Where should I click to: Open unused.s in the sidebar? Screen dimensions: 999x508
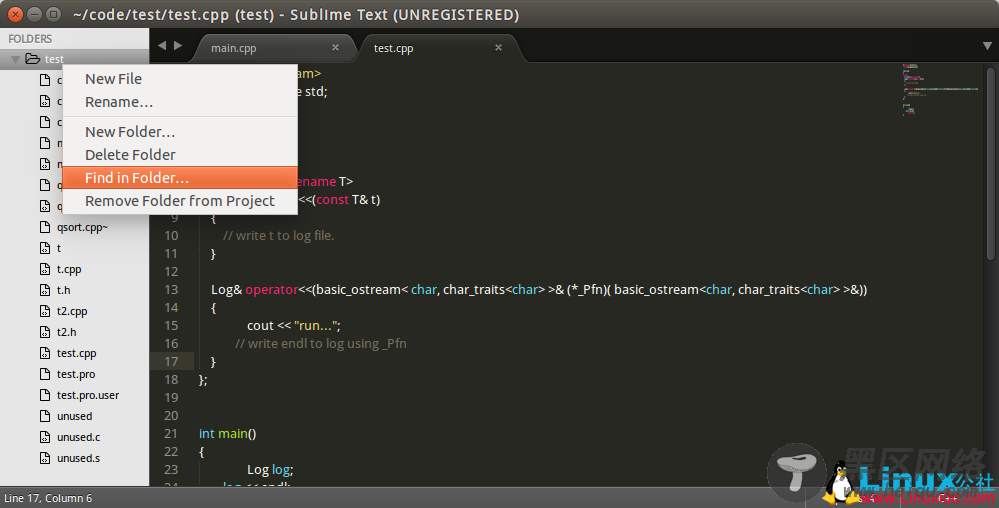point(78,459)
